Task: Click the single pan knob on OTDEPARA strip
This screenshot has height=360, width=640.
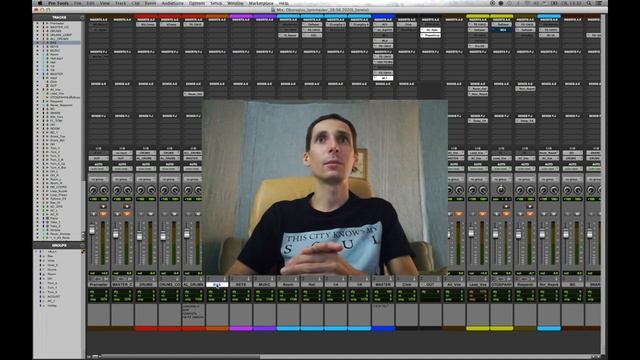Action: click(x=501, y=190)
